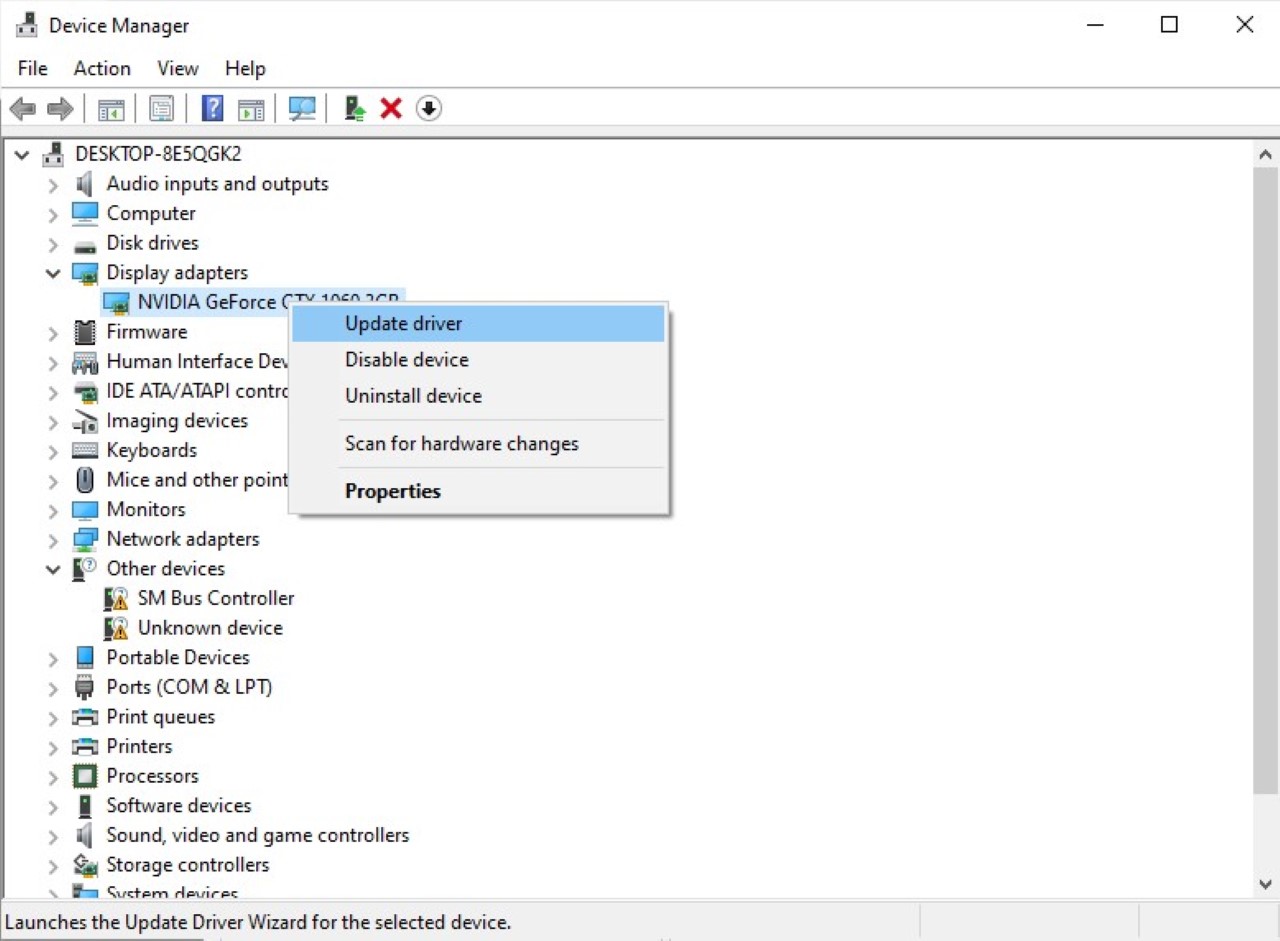1280x941 pixels.
Task: Open the Properties toolbar icon
Action: coord(161,108)
